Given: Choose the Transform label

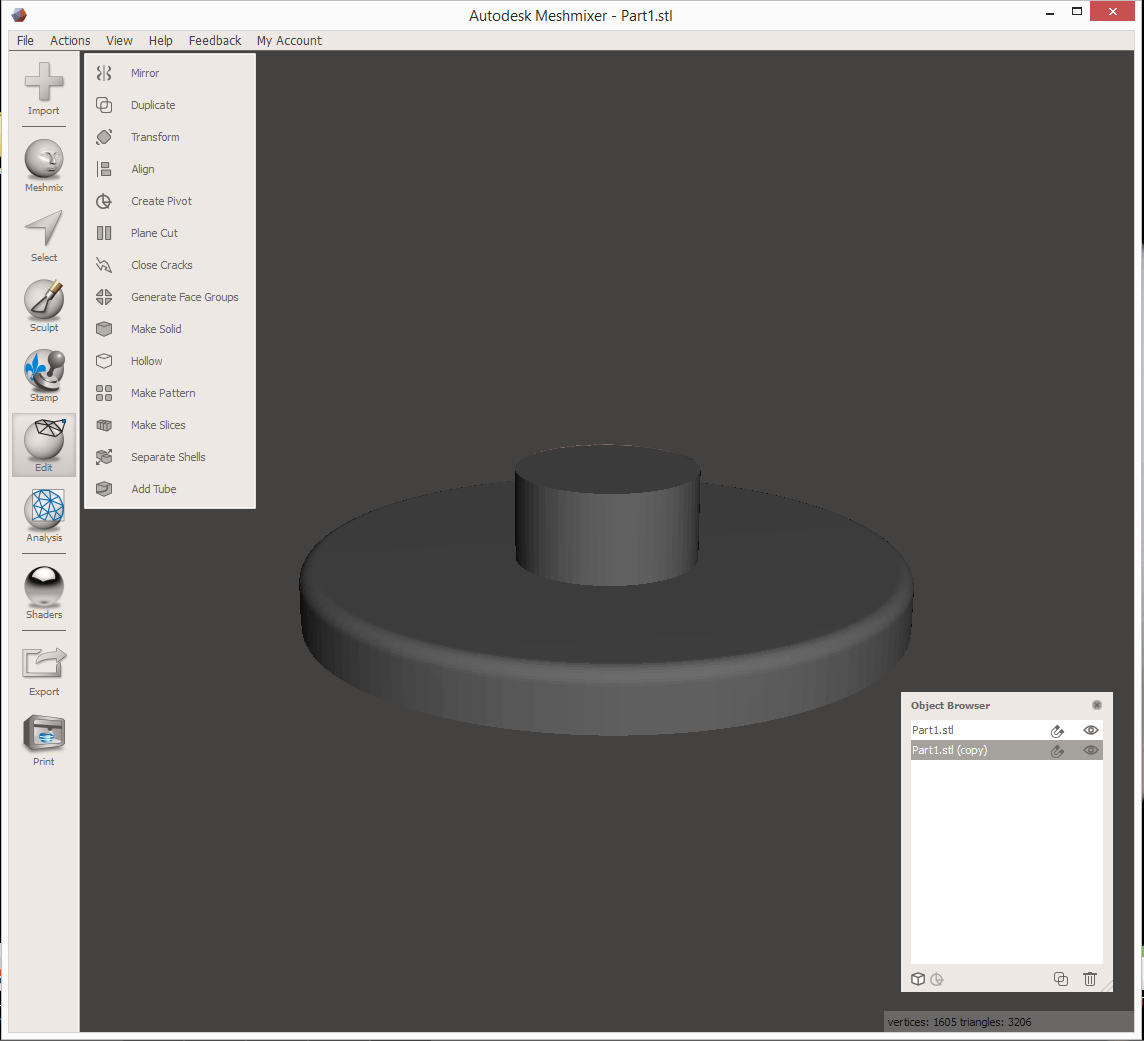Looking at the screenshot, I should pos(155,137).
